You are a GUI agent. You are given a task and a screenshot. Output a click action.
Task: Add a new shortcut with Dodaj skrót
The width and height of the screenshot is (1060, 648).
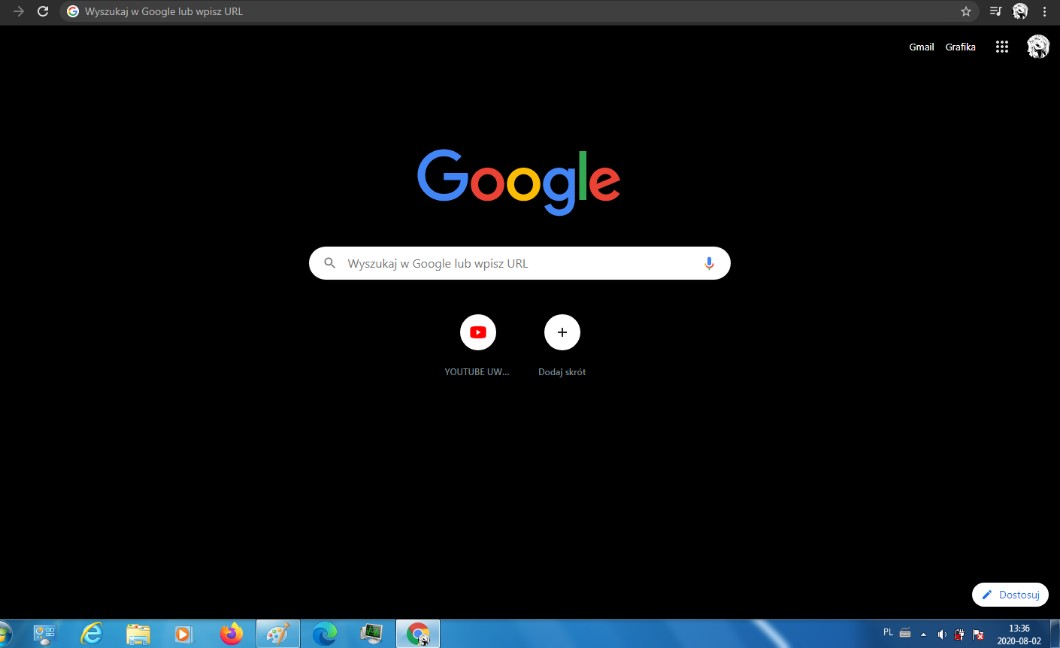(562, 332)
